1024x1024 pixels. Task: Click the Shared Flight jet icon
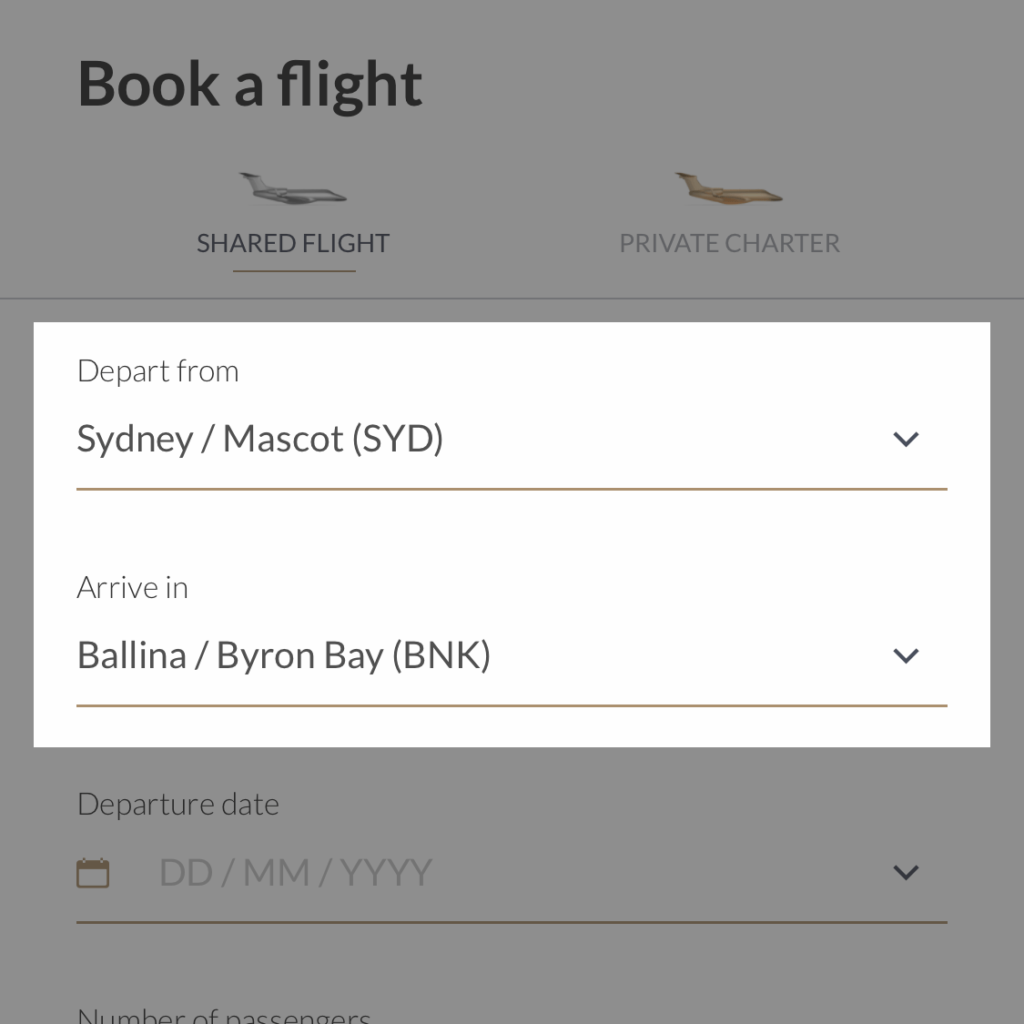pyautogui.click(x=293, y=188)
